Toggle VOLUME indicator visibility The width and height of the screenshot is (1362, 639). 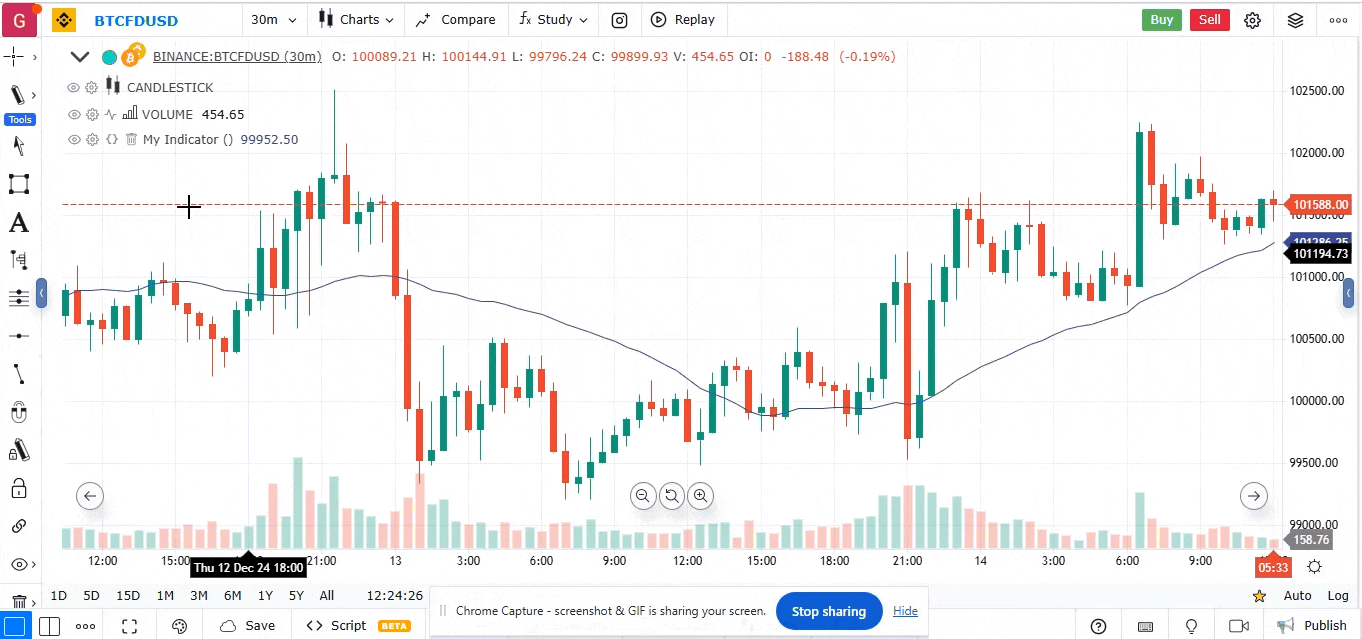click(73, 114)
